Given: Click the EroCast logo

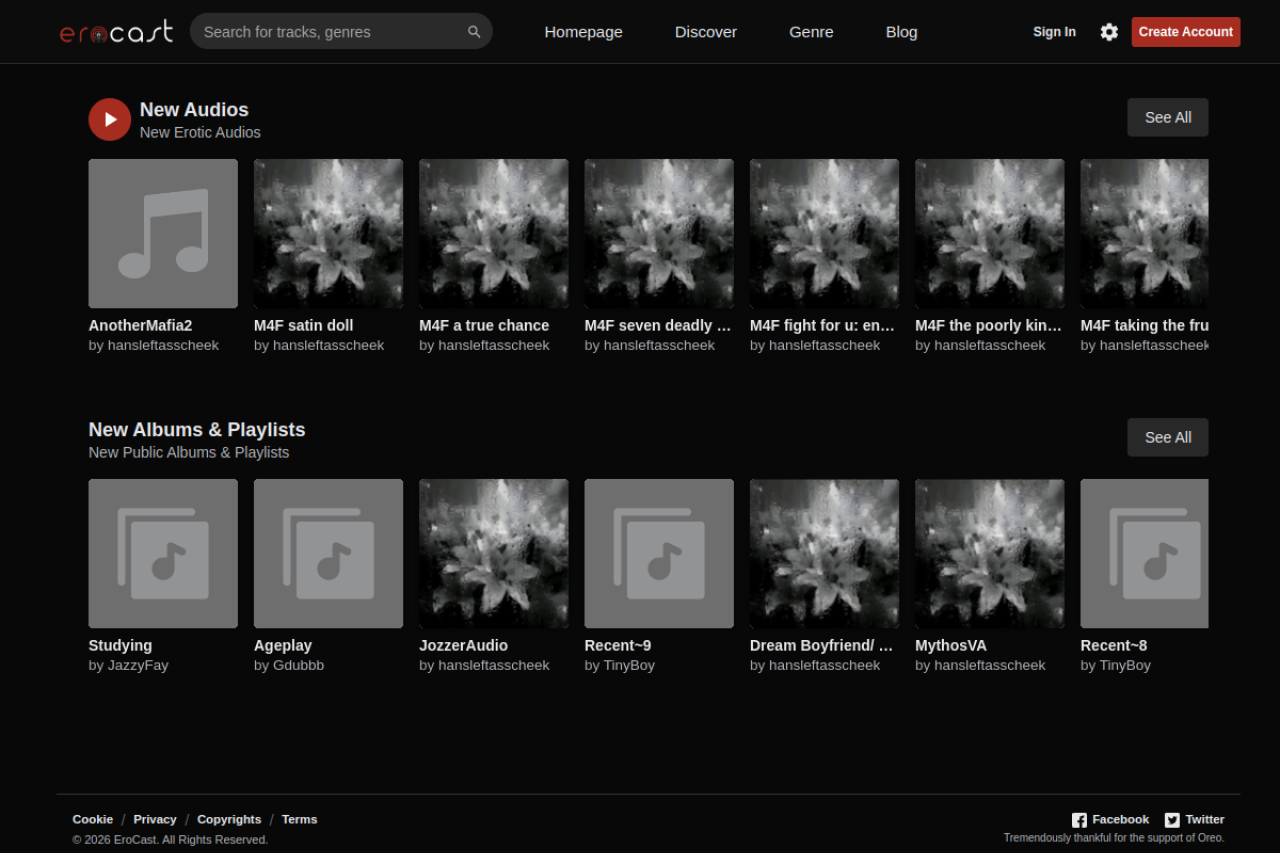Looking at the screenshot, I should pyautogui.click(x=115, y=31).
